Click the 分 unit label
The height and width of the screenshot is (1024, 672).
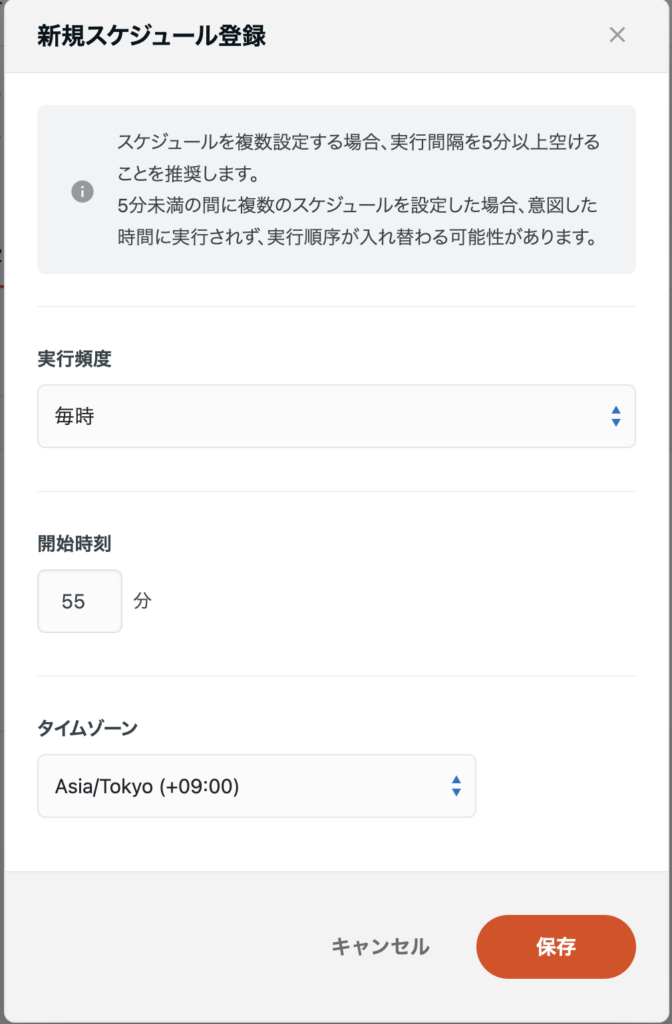coord(142,601)
